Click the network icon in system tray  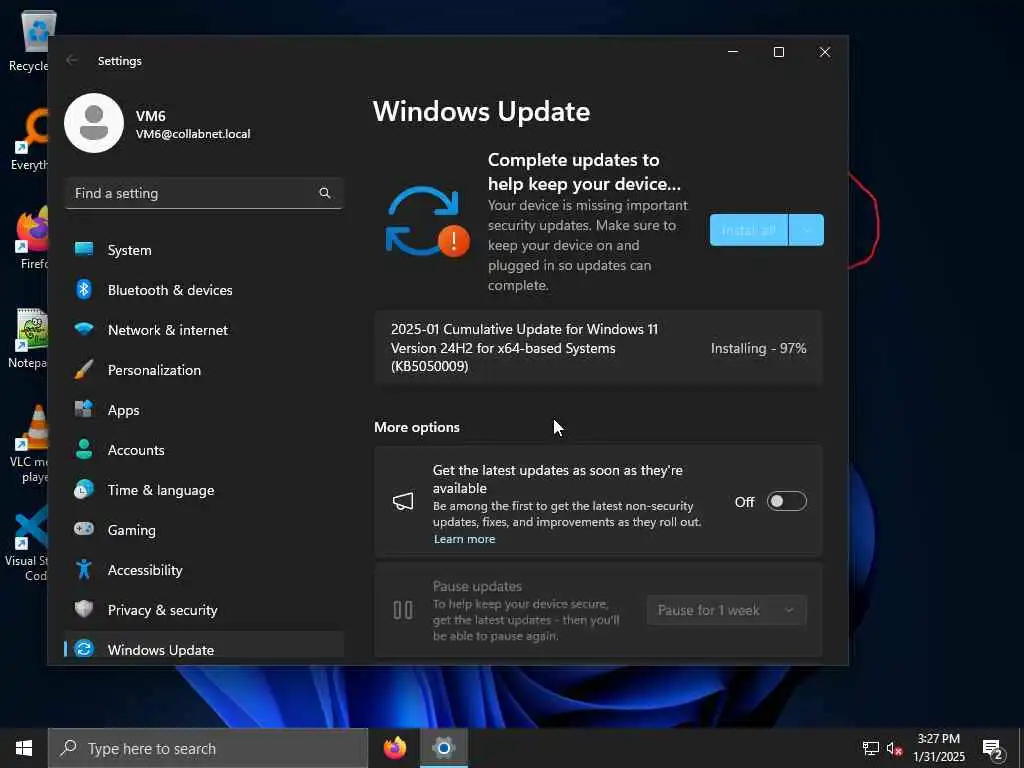871,748
